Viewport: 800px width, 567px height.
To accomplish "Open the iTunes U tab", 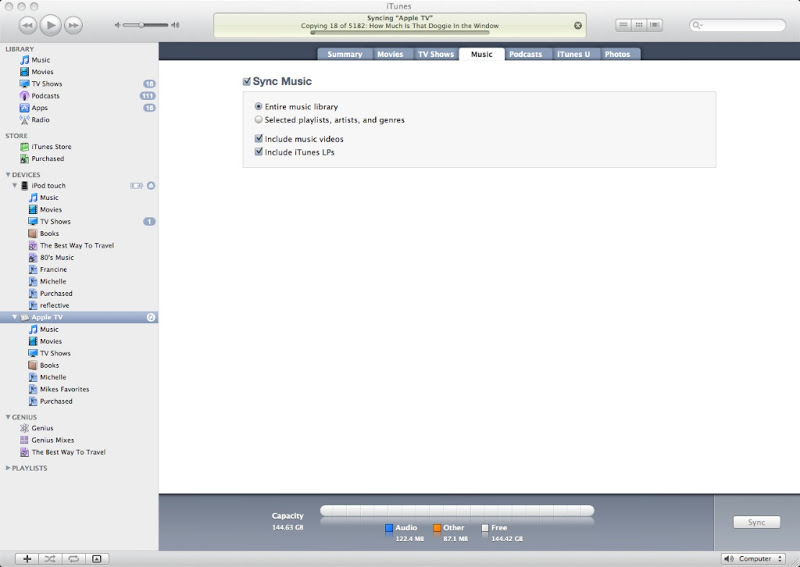I will (x=573, y=54).
